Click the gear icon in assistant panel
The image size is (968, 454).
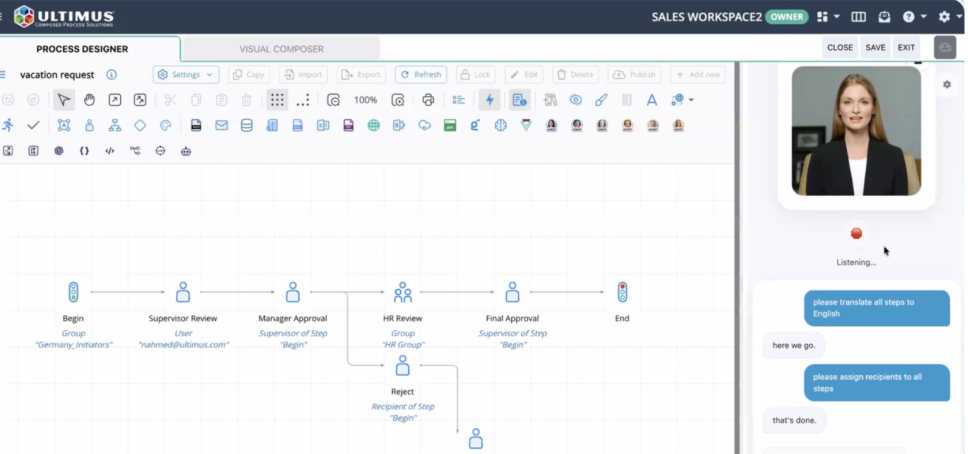pos(947,85)
